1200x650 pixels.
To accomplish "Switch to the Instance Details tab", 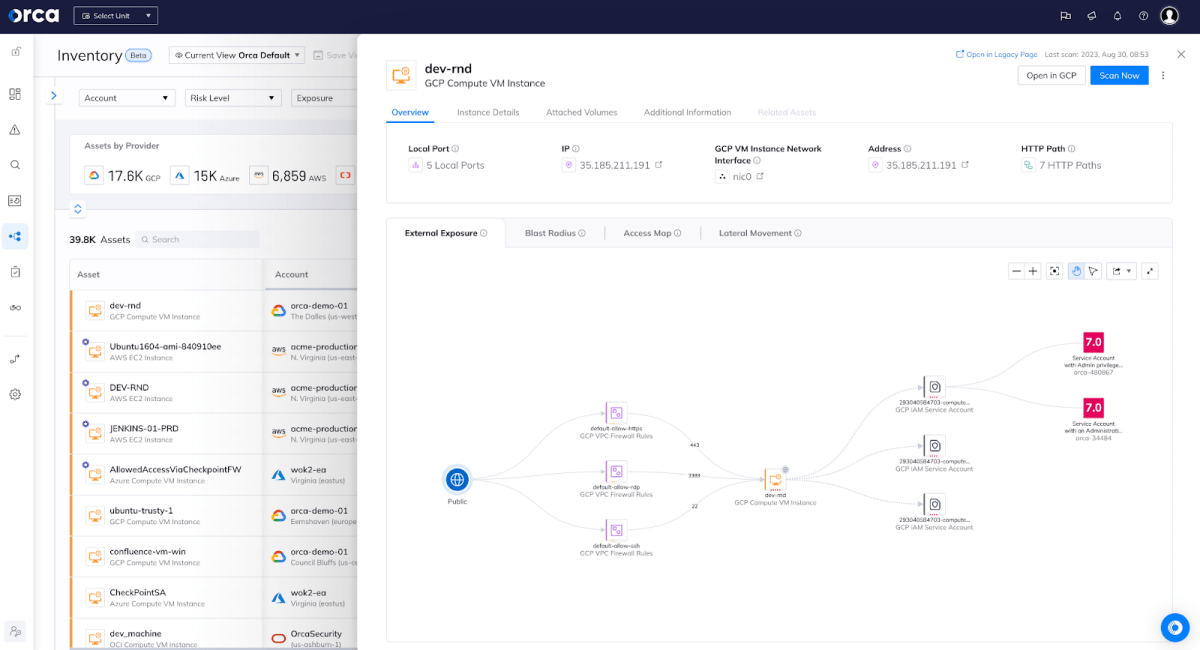I will [x=488, y=112].
